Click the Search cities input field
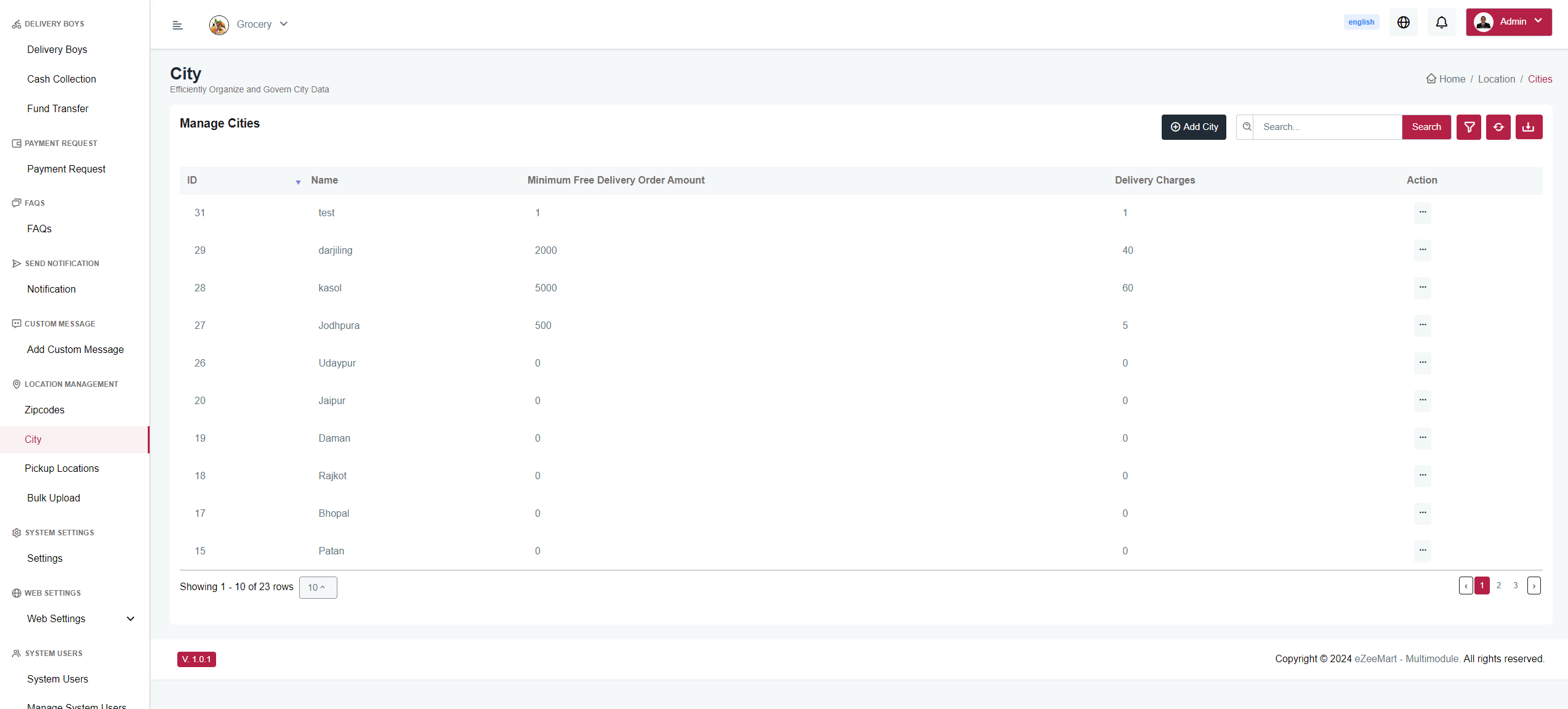Image resolution: width=1568 pixels, height=709 pixels. [x=1328, y=127]
